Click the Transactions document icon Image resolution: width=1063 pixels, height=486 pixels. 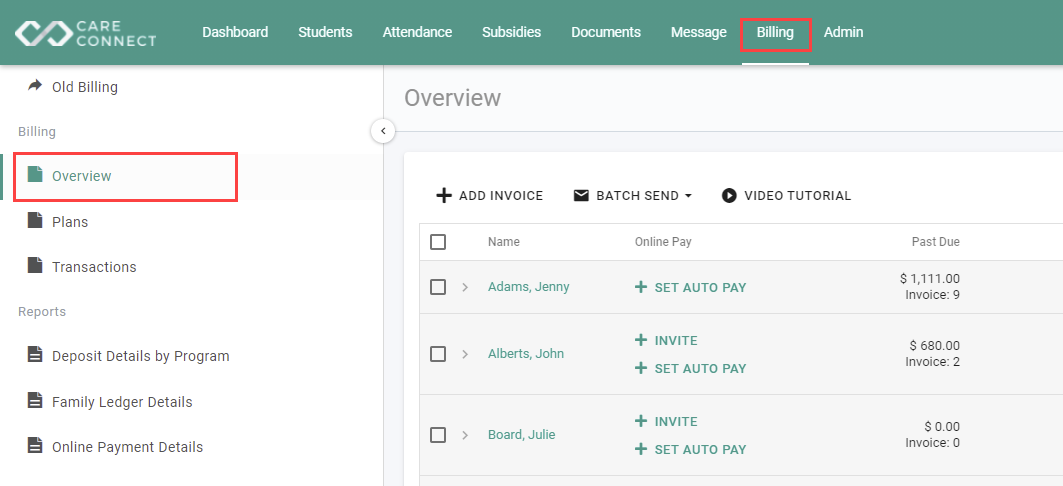[x=35, y=265]
